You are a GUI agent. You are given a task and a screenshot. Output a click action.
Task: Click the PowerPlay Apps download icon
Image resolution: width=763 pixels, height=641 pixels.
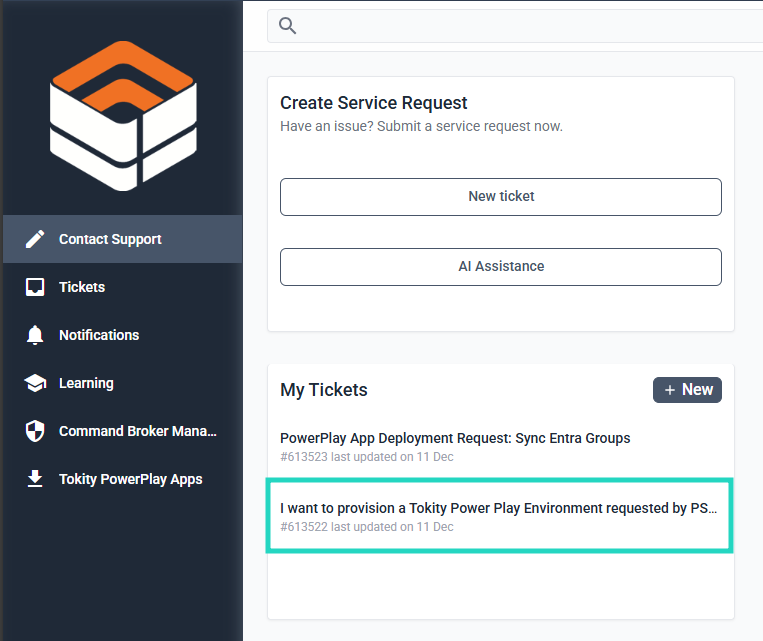coord(35,479)
